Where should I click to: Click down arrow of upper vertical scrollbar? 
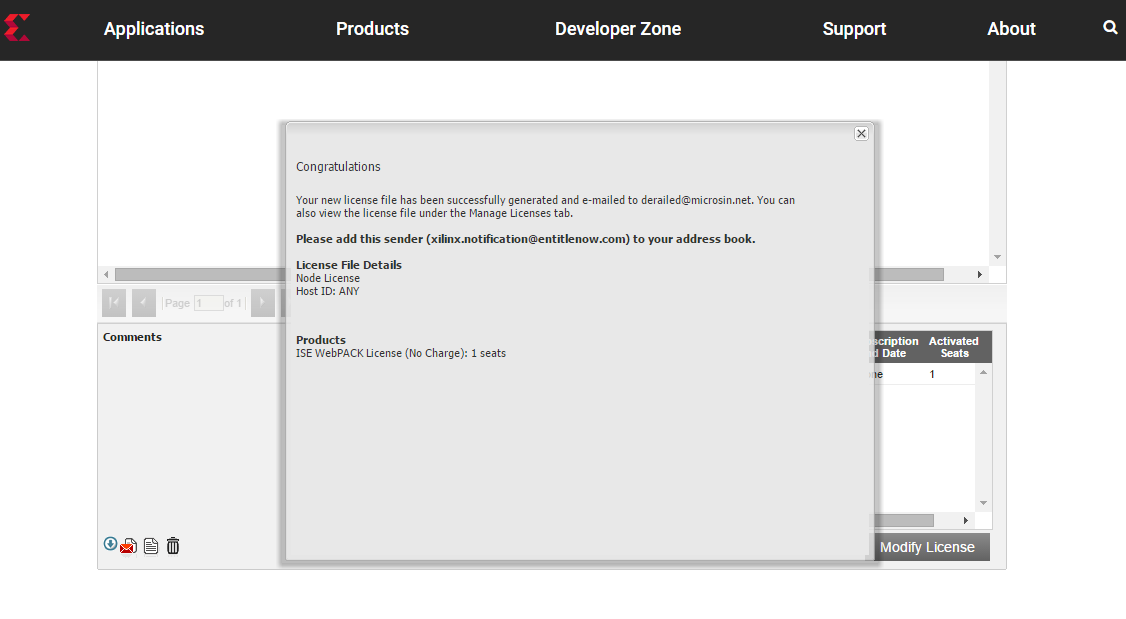[x=997, y=257]
